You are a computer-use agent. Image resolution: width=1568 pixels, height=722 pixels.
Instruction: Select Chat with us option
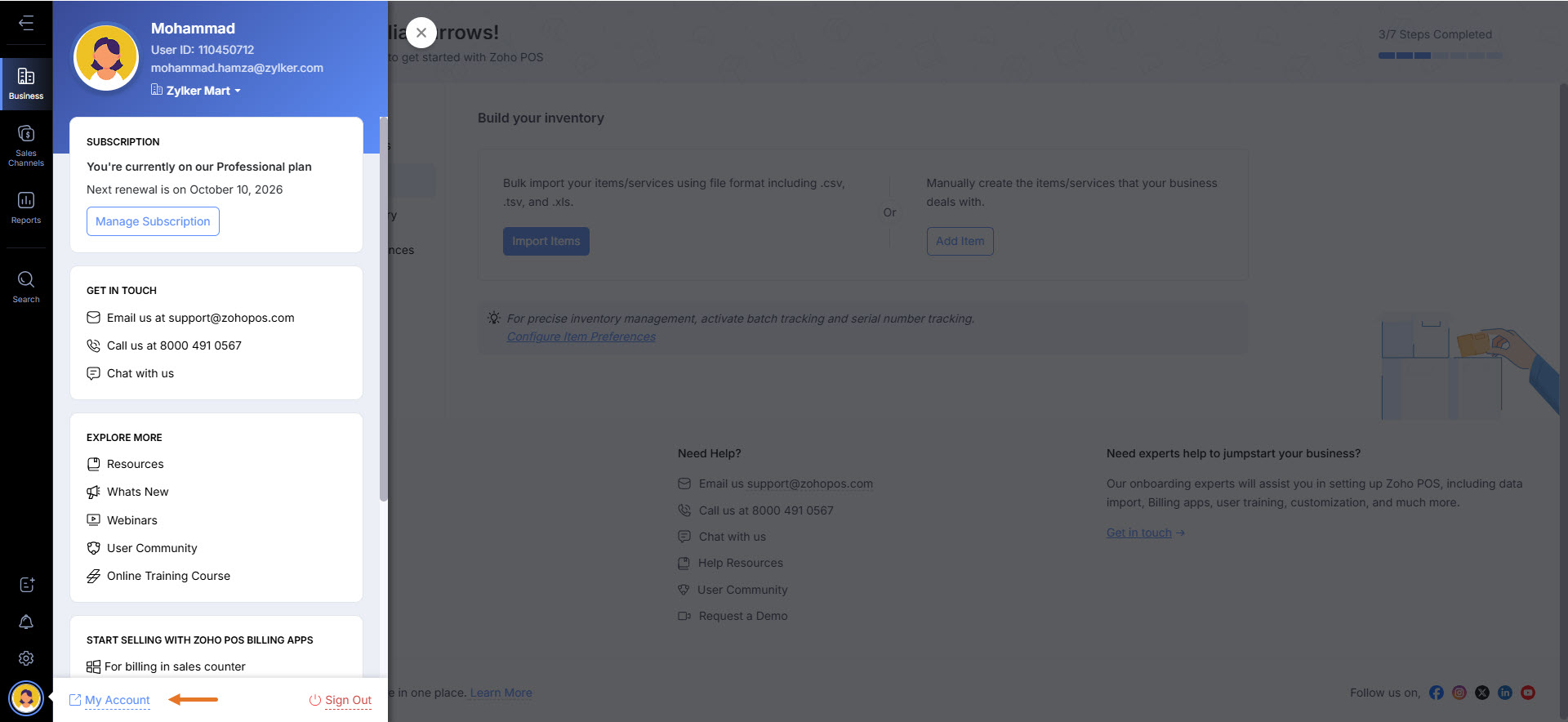tap(140, 373)
